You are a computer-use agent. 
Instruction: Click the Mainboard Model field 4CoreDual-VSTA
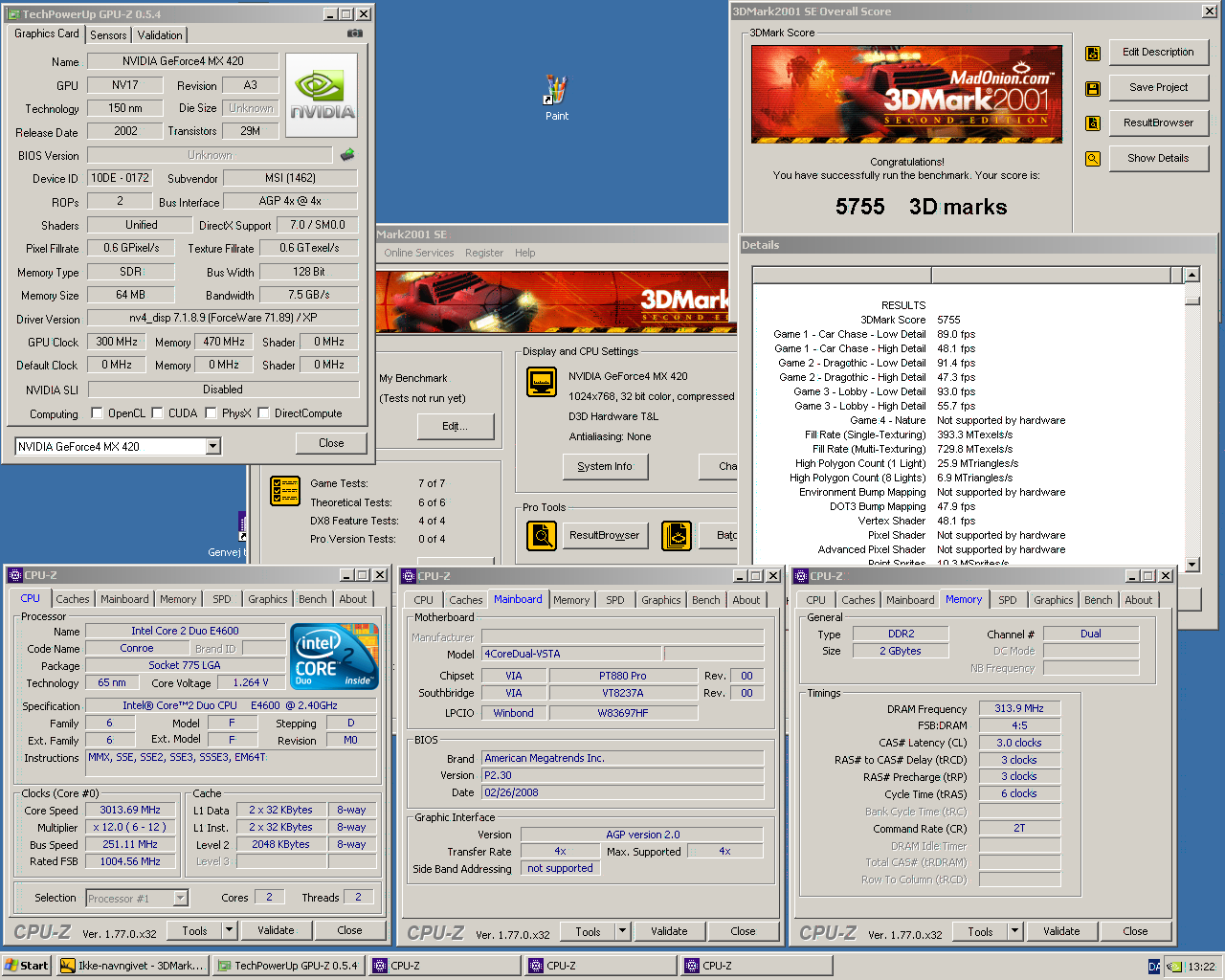(x=572, y=654)
